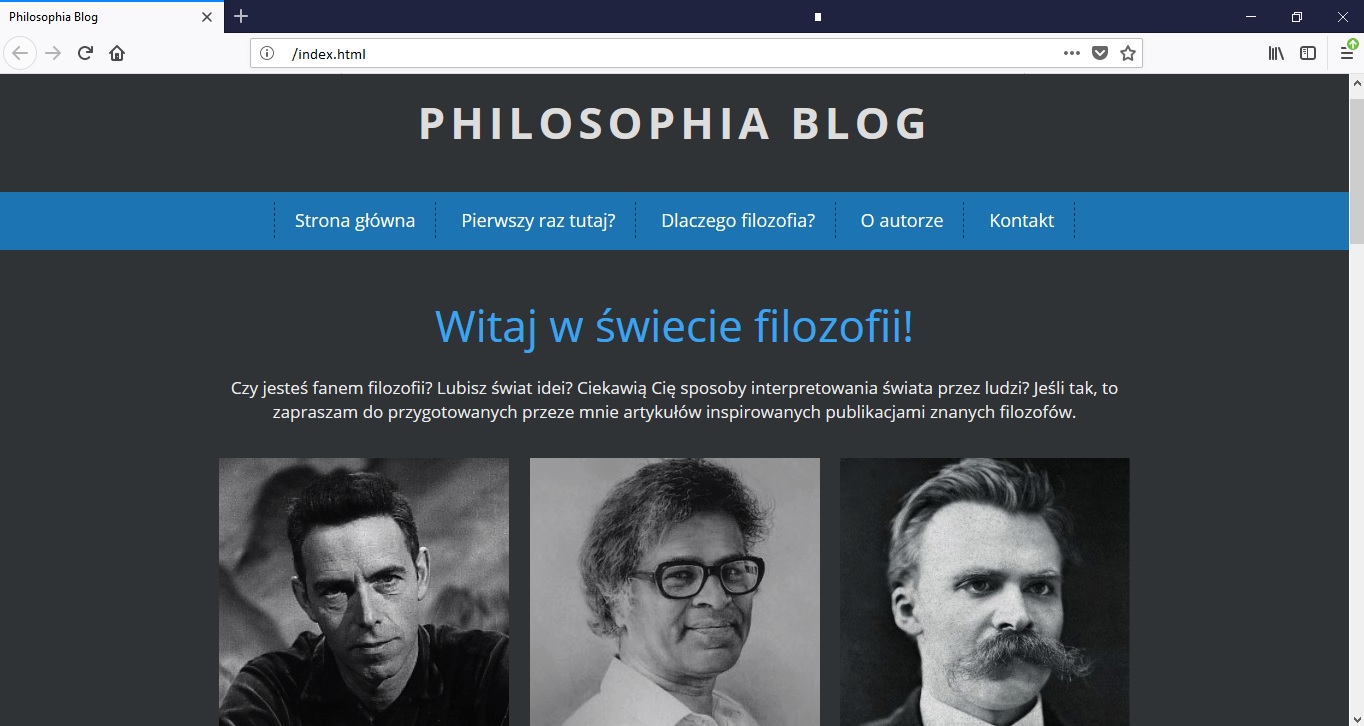The width and height of the screenshot is (1364, 726).
Task: Open the Strona główna menu item
Action: coord(355,221)
